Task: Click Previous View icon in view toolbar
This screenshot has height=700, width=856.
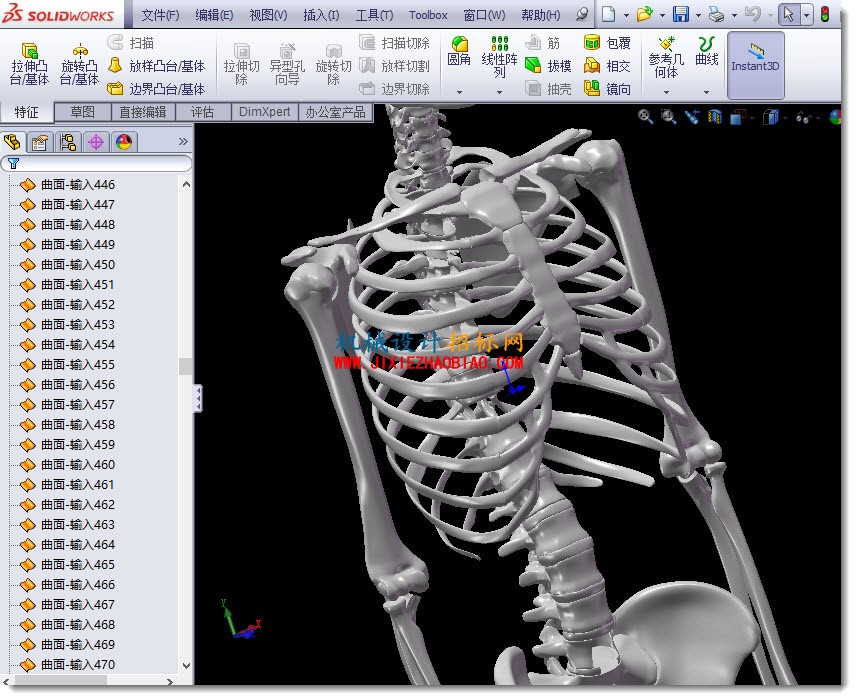Action: coord(692,117)
